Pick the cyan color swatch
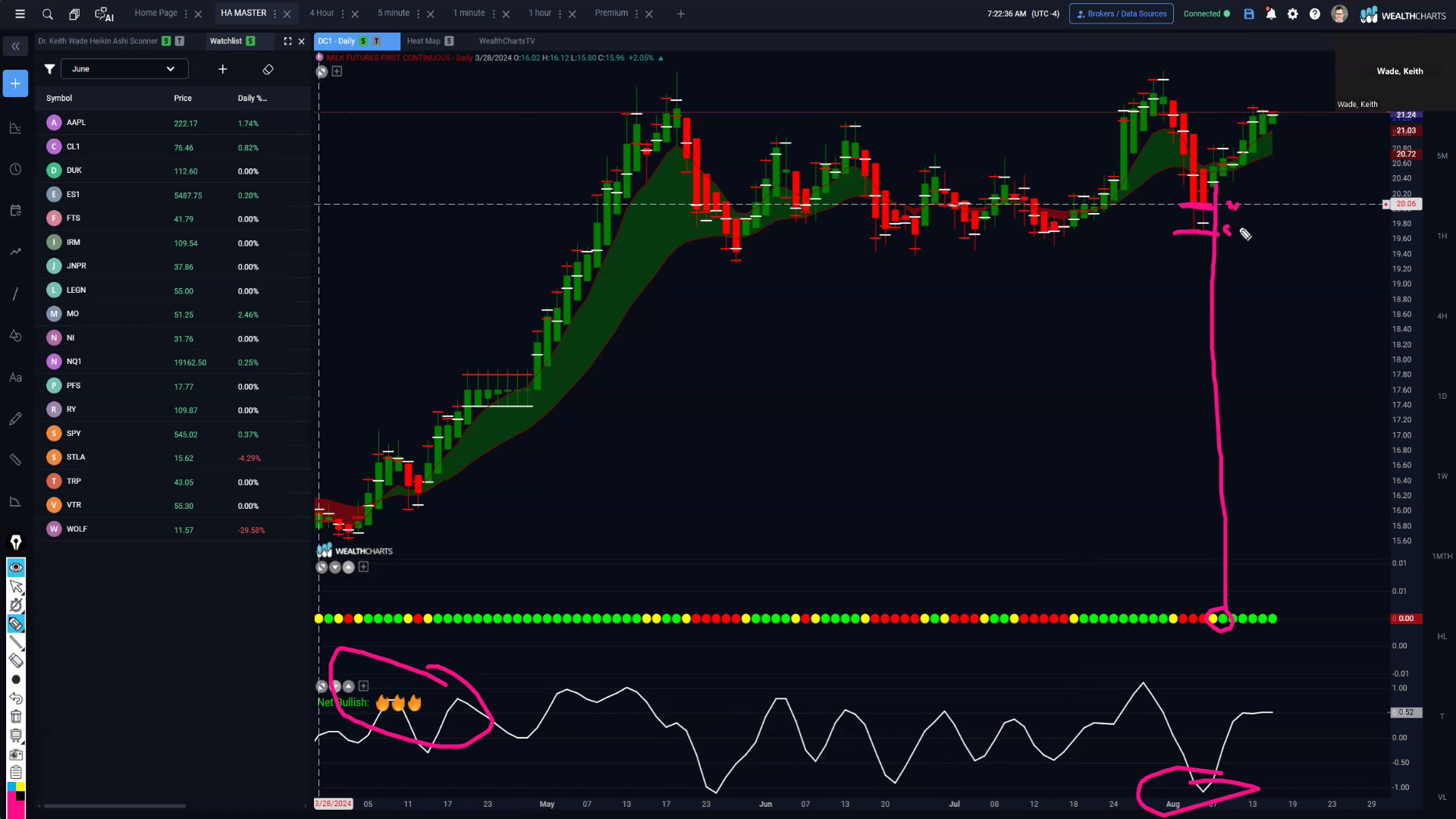This screenshot has width=1456, height=819. (11, 787)
